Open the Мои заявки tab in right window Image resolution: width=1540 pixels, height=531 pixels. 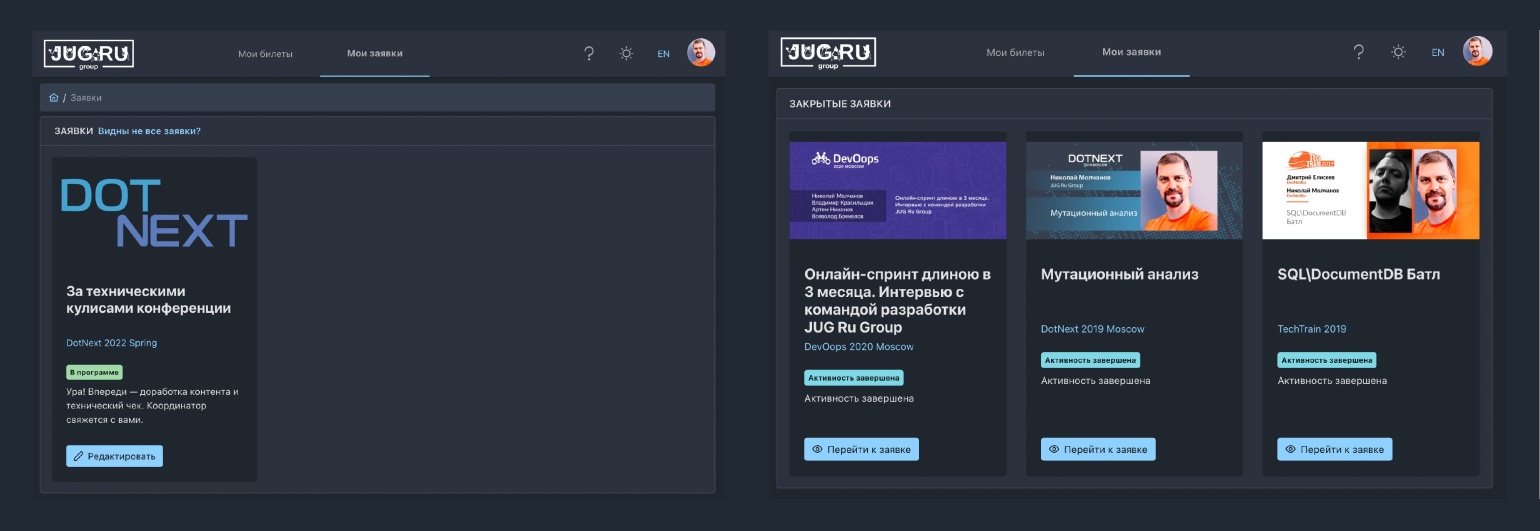coord(1132,52)
